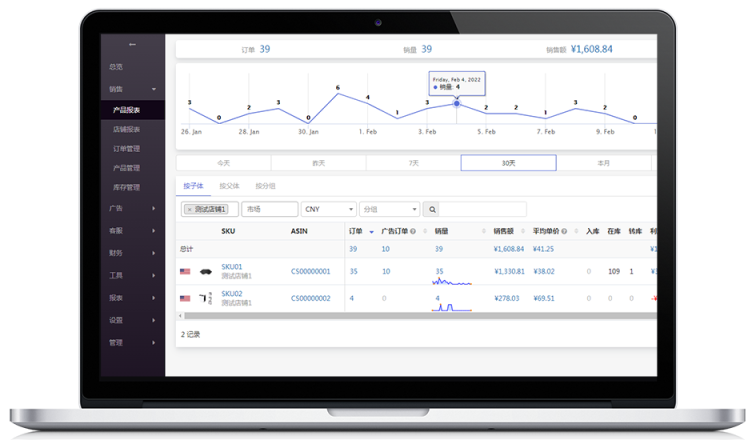Expand the 广告 sidebar menu
Screen dimensions: 748x440
tap(130, 208)
